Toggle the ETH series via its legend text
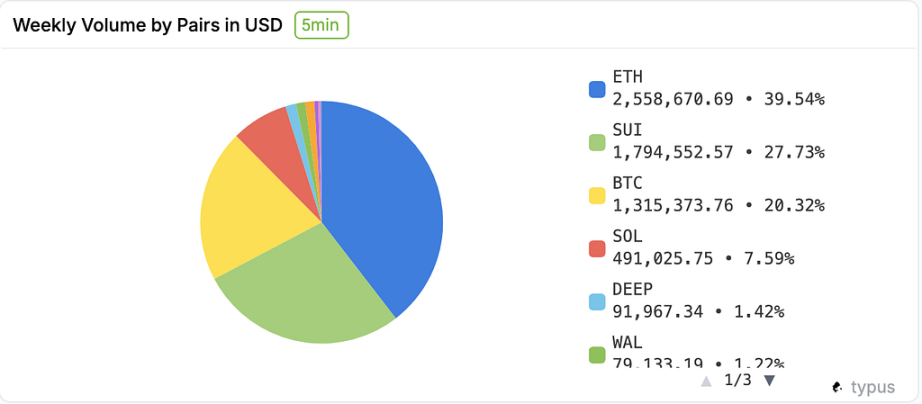This screenshot has height=404, width=922. tap(717, 88)
